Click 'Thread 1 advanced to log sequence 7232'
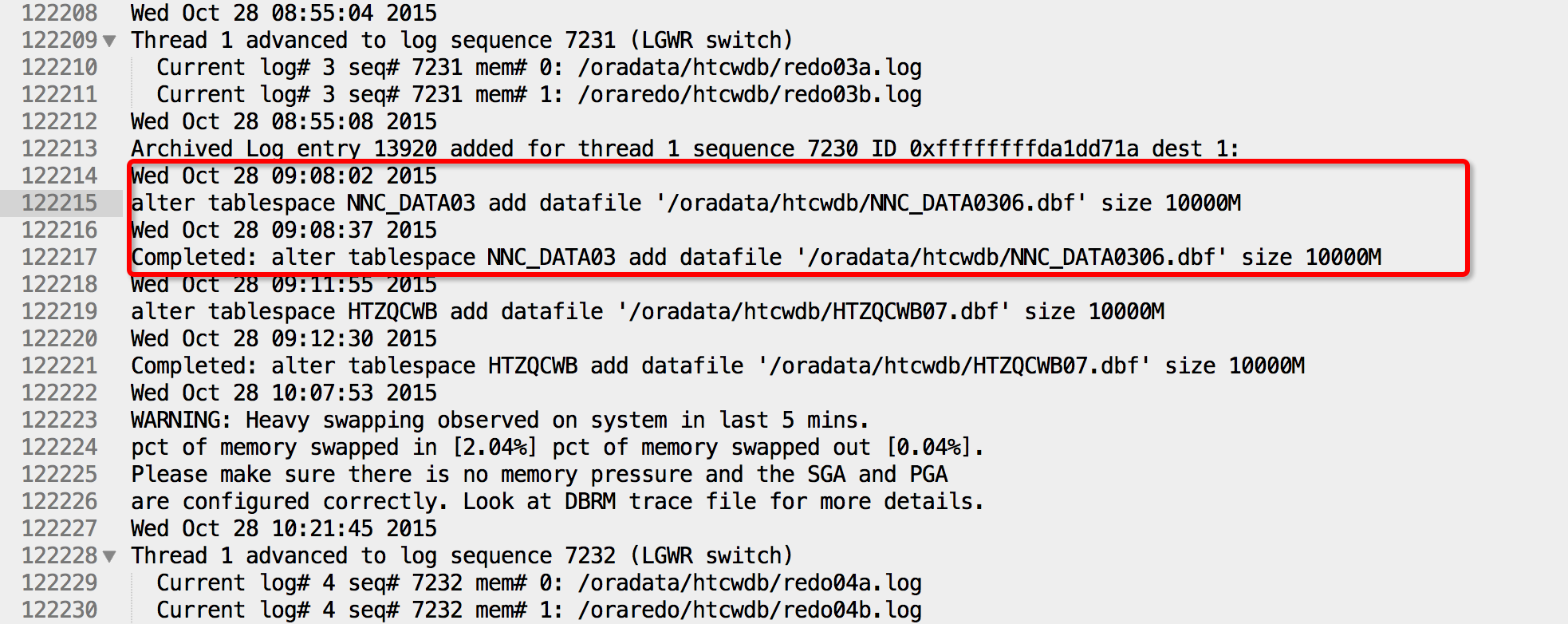This screenshot has width=1568, height=624. [373, 555]
